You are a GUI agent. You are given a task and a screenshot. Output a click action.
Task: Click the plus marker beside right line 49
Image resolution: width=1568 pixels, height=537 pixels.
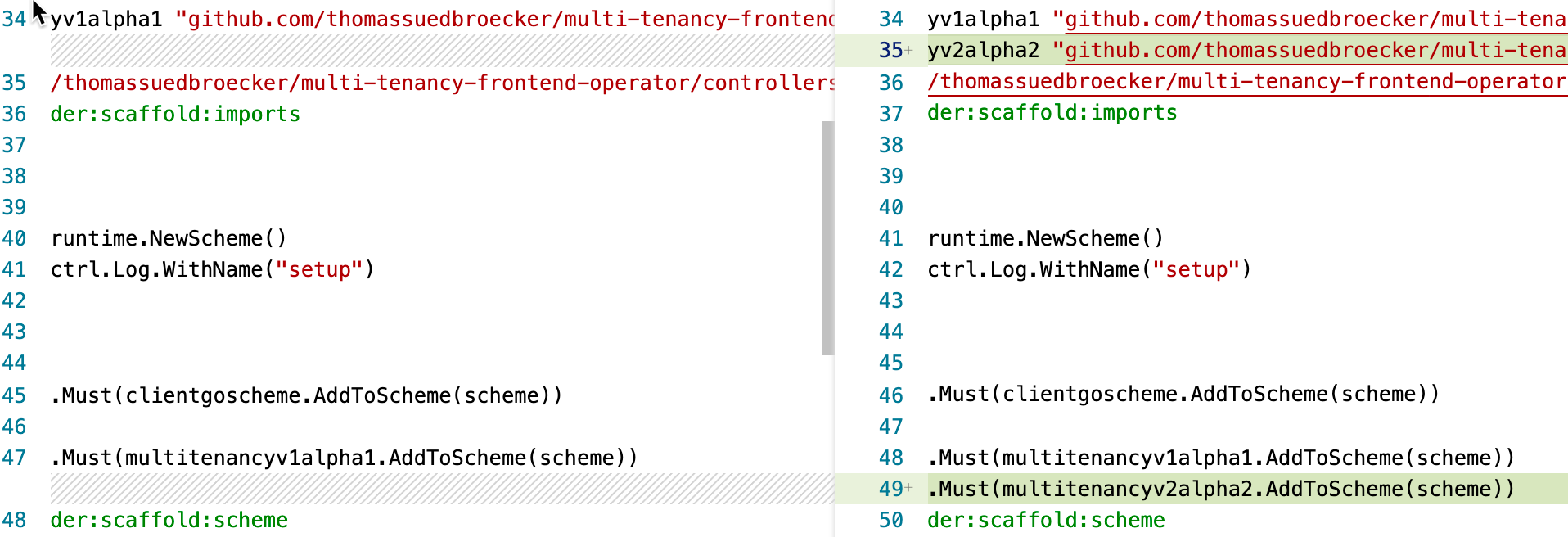(908, 489)
